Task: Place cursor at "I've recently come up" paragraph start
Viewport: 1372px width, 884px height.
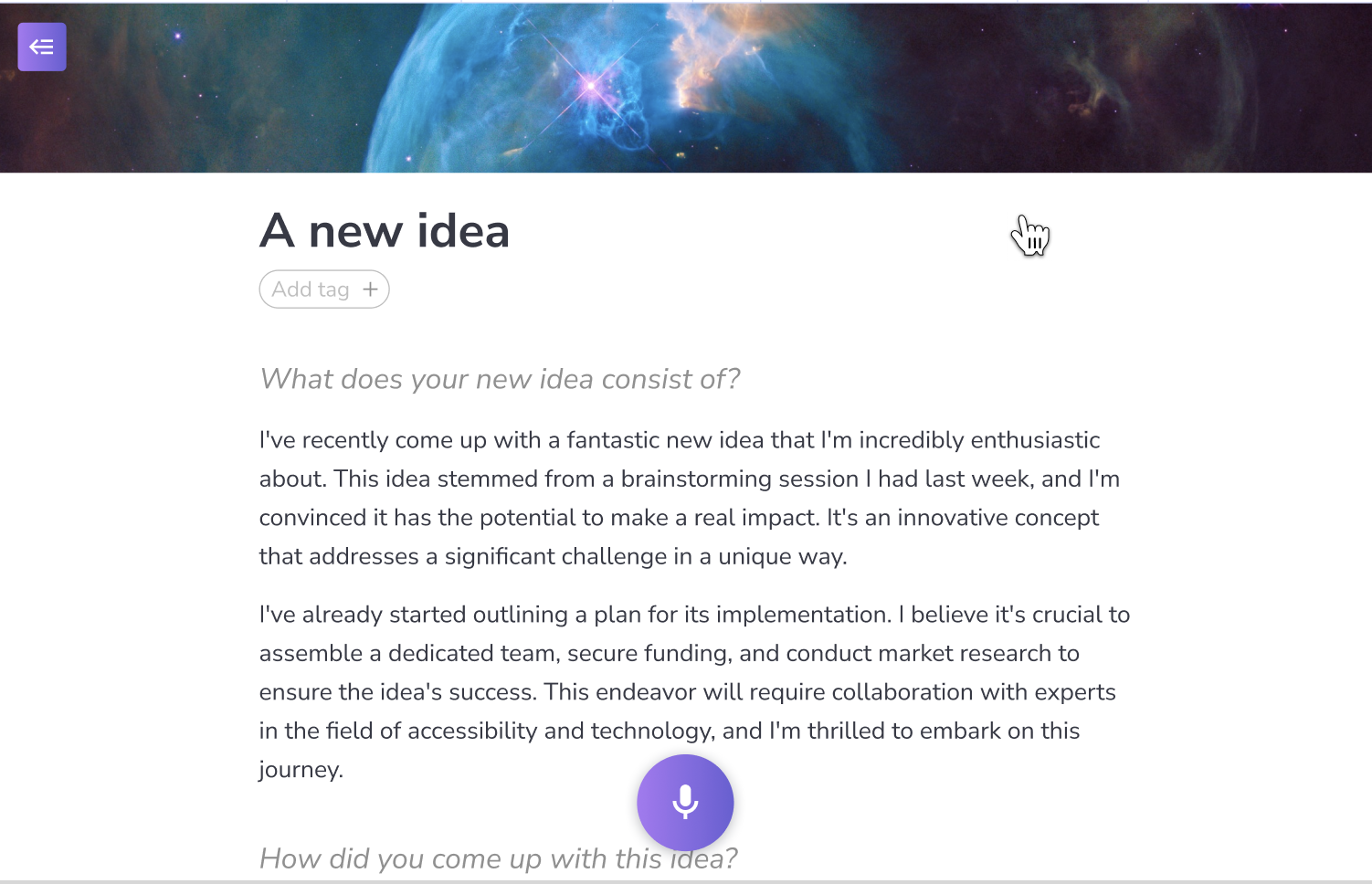Action: (x=260, y=440)
